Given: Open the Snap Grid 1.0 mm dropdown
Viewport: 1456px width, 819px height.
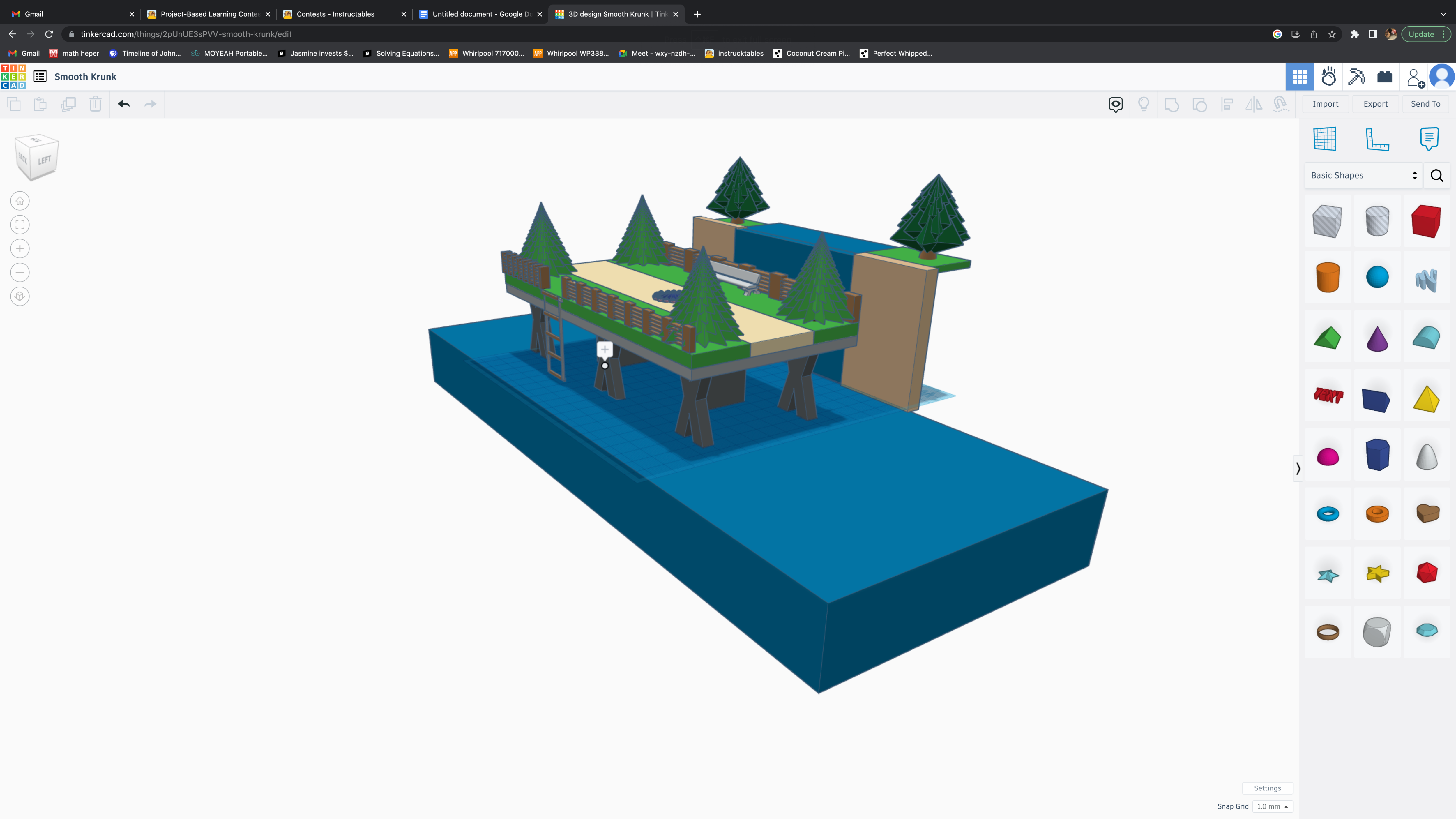Looking at the screenshot, I should [x=1272, y=806].
